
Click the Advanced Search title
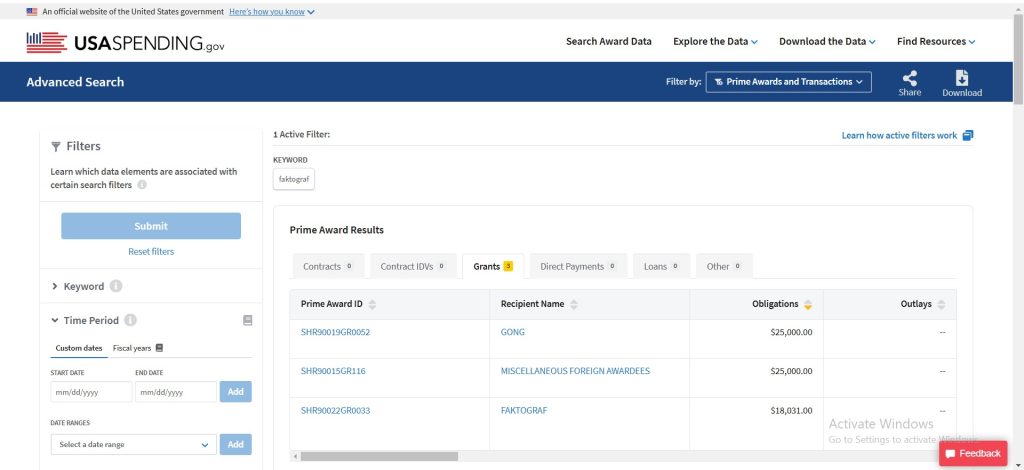coord(75,82)
